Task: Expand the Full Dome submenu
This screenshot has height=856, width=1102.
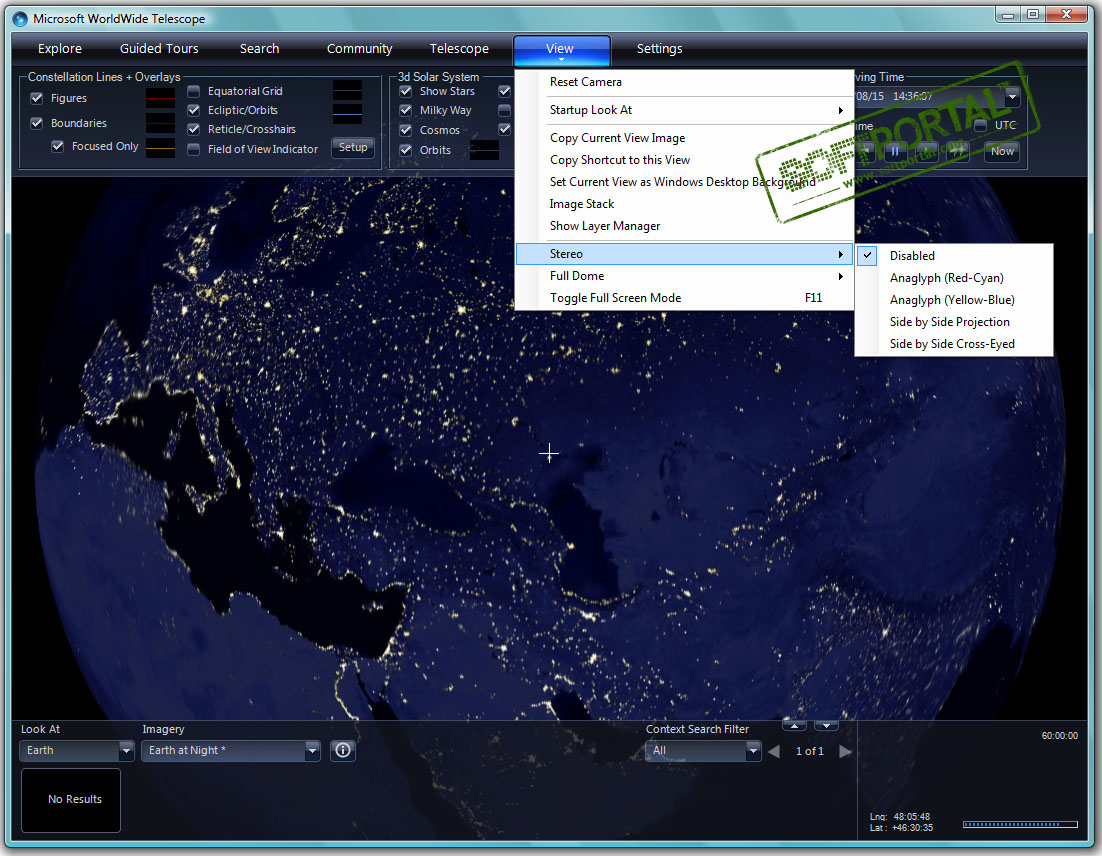Action: 685,276
